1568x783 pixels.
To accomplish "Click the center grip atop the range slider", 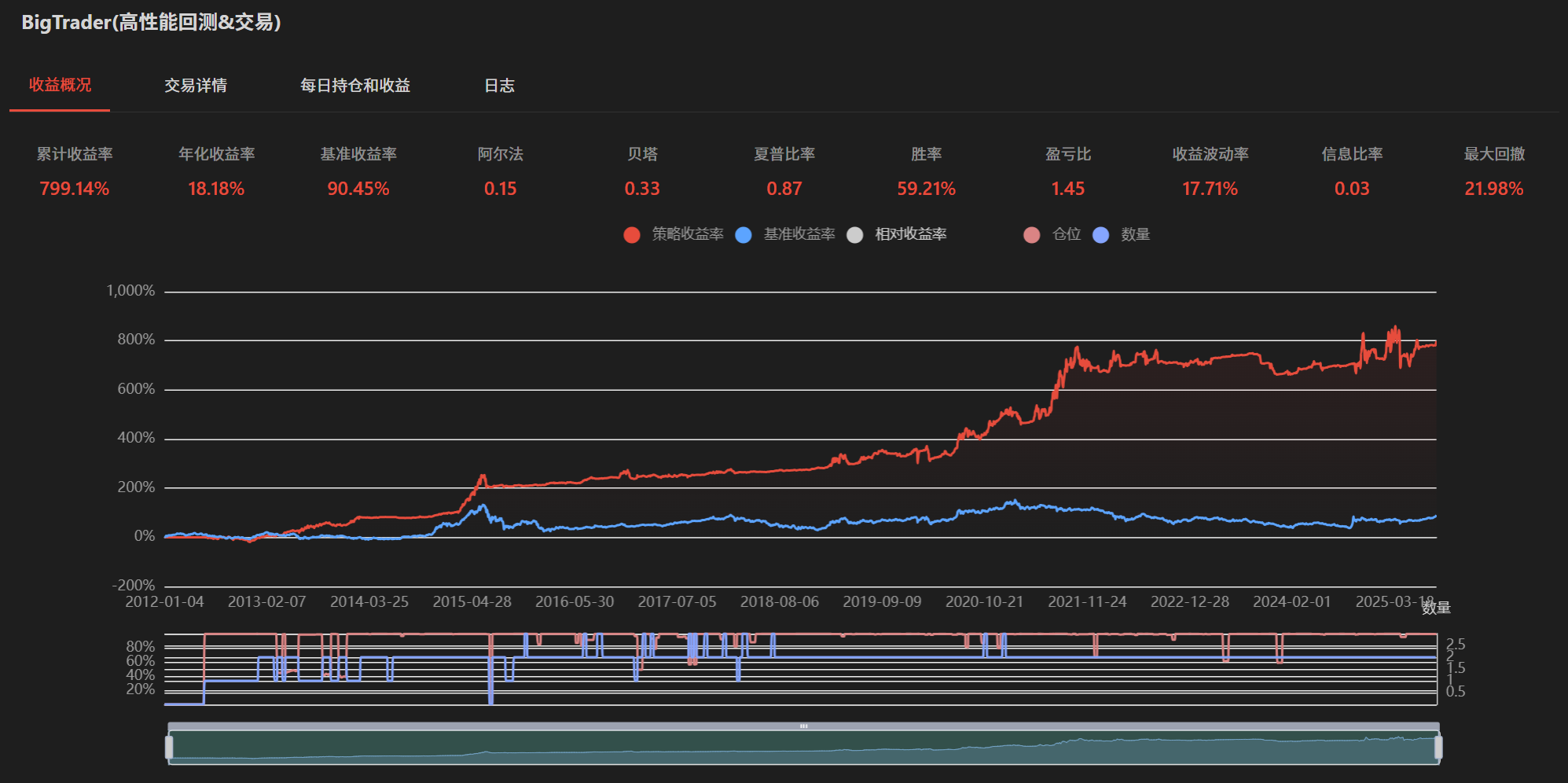I will coord(803,726).
